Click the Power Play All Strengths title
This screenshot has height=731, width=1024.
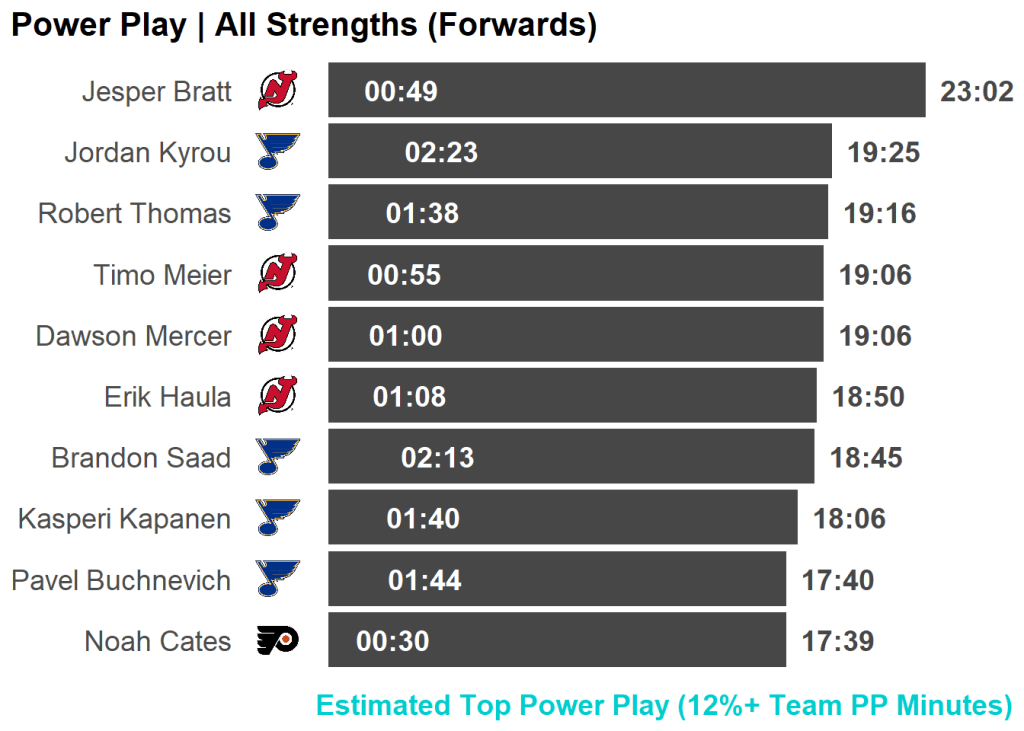[x=304, y=26]
